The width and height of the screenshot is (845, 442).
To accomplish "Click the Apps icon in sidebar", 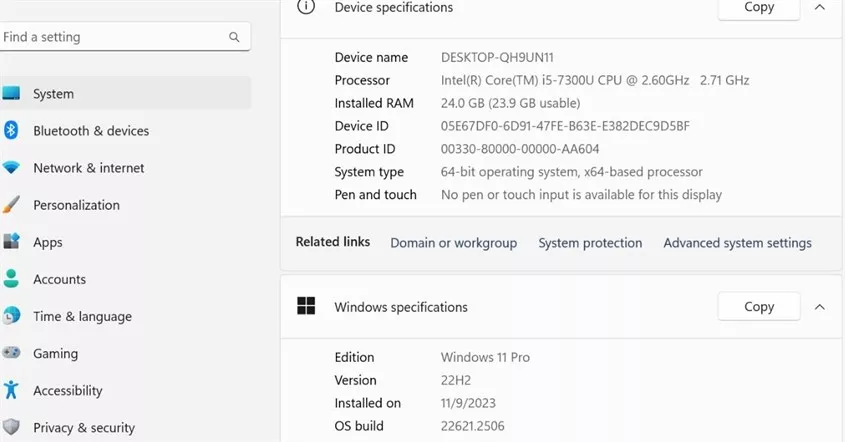I will click(x=11, y=242).
